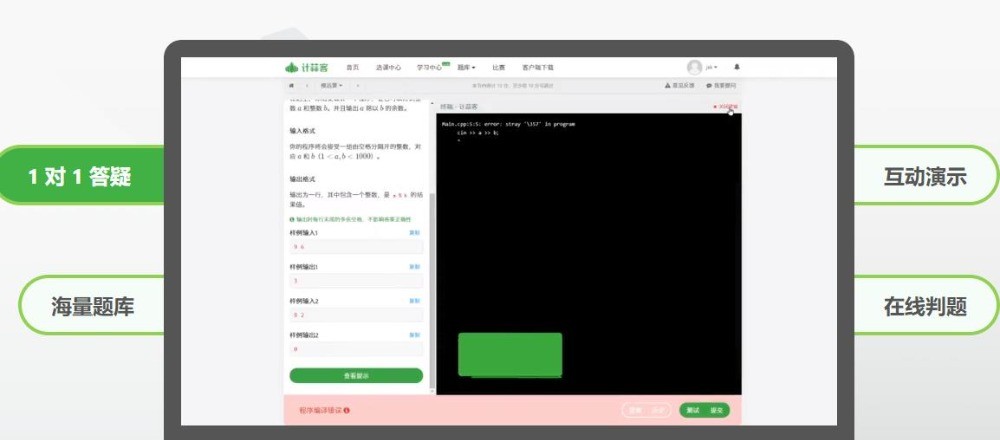The height and width of the screenshot is (440, 1000).
Task: Select the 在线判题 feature tab
Action: click(x=926, y=305)
